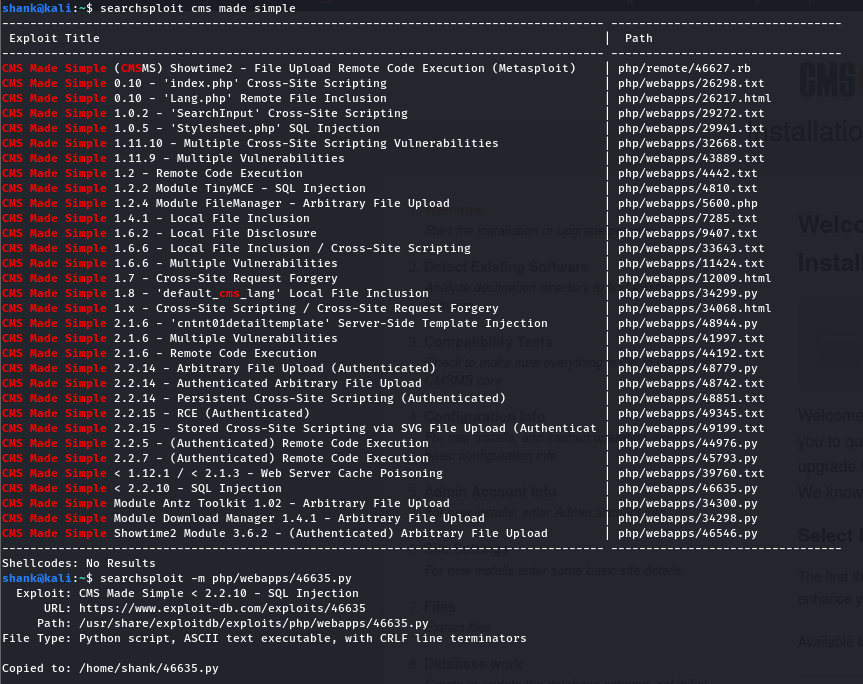This screenshot has width=863, height=684.
Task: Click the 'searchsploit cms made simple' command
Action: point(198,8)
